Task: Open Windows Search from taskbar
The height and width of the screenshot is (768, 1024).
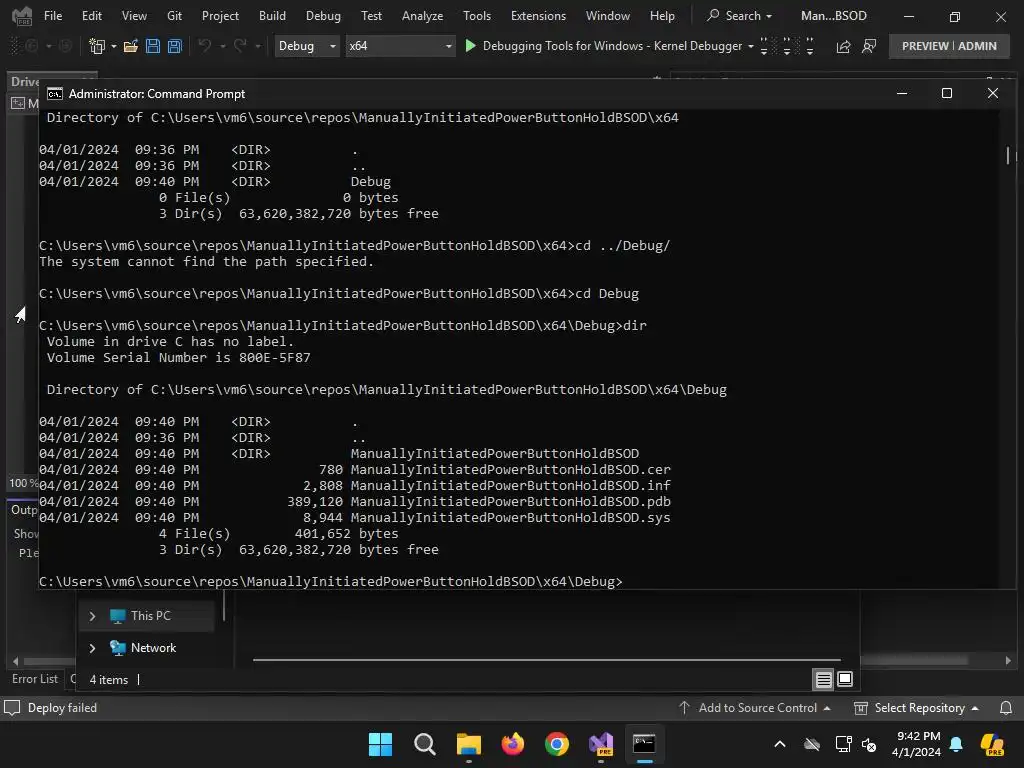Action: 424,744
